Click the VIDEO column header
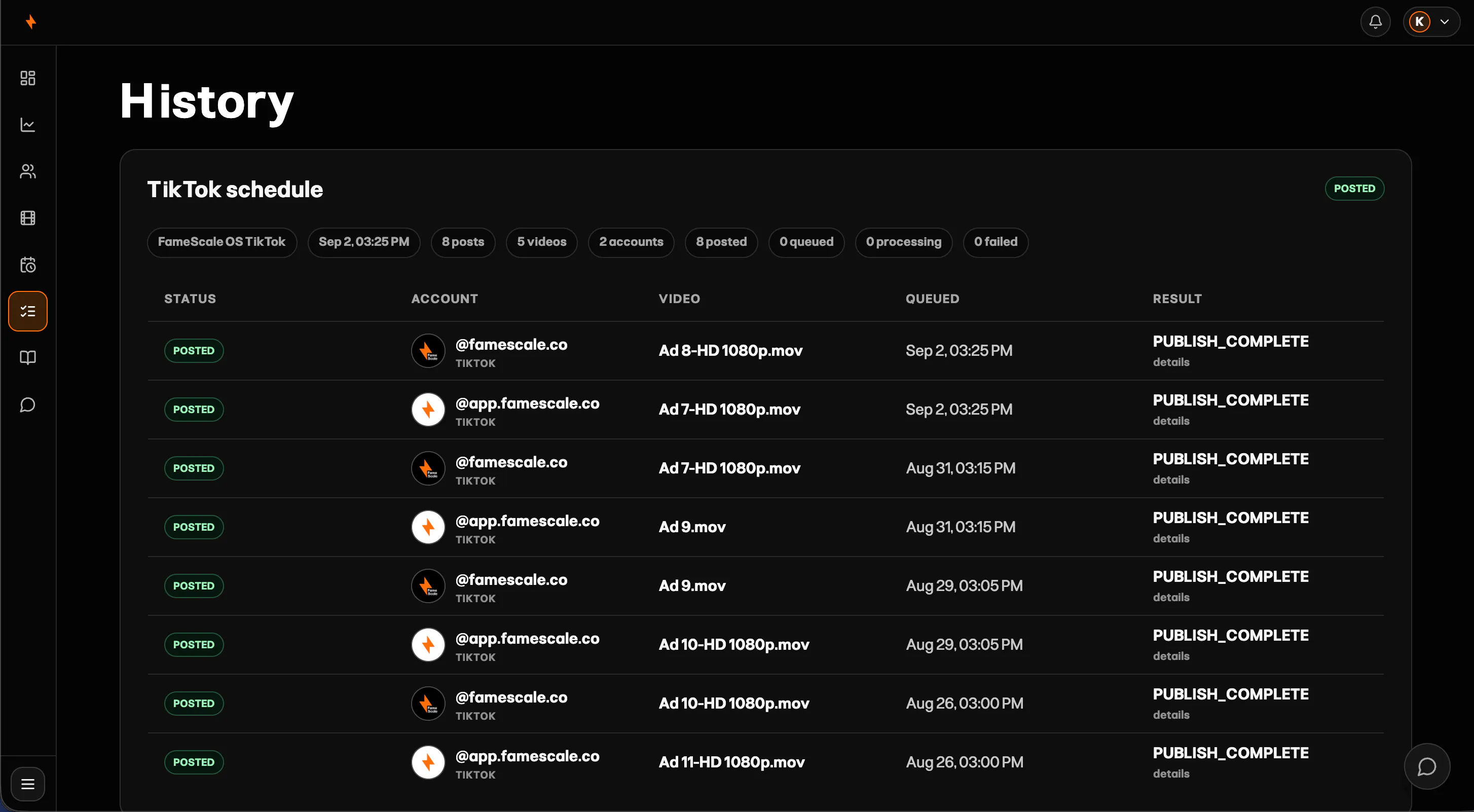1474x812 pixels. click(679, 299)
